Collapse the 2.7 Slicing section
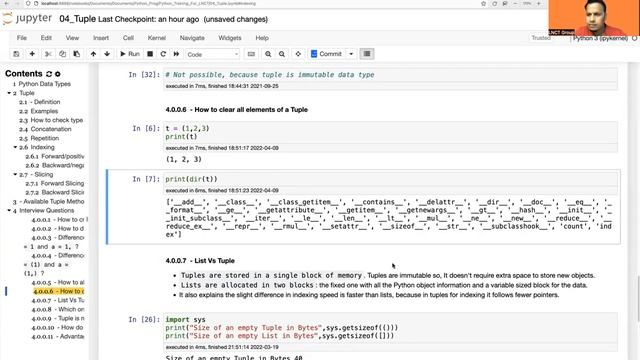 [15, 174]
